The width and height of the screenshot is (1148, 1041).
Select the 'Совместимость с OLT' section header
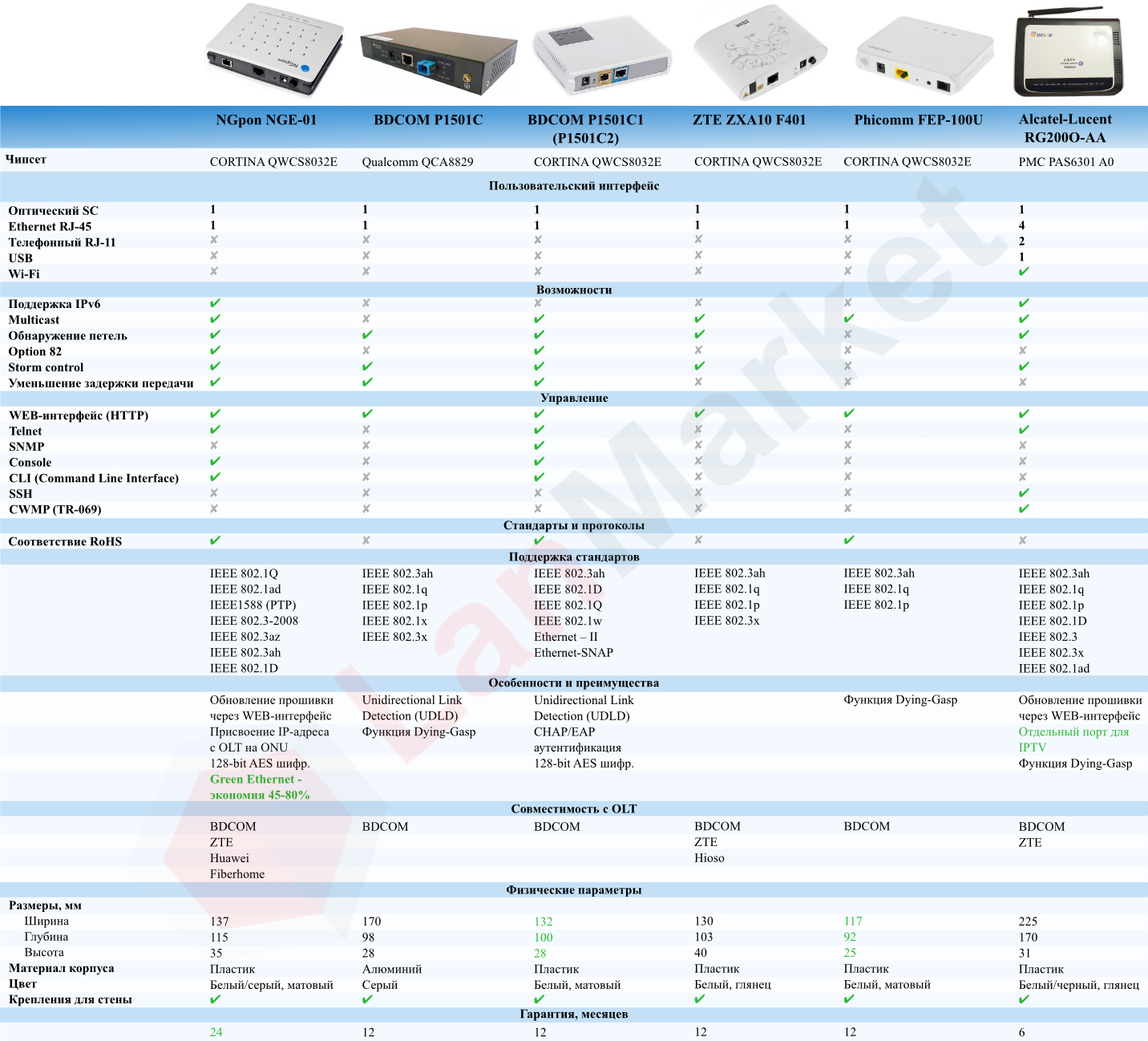(x=574, y=809)
